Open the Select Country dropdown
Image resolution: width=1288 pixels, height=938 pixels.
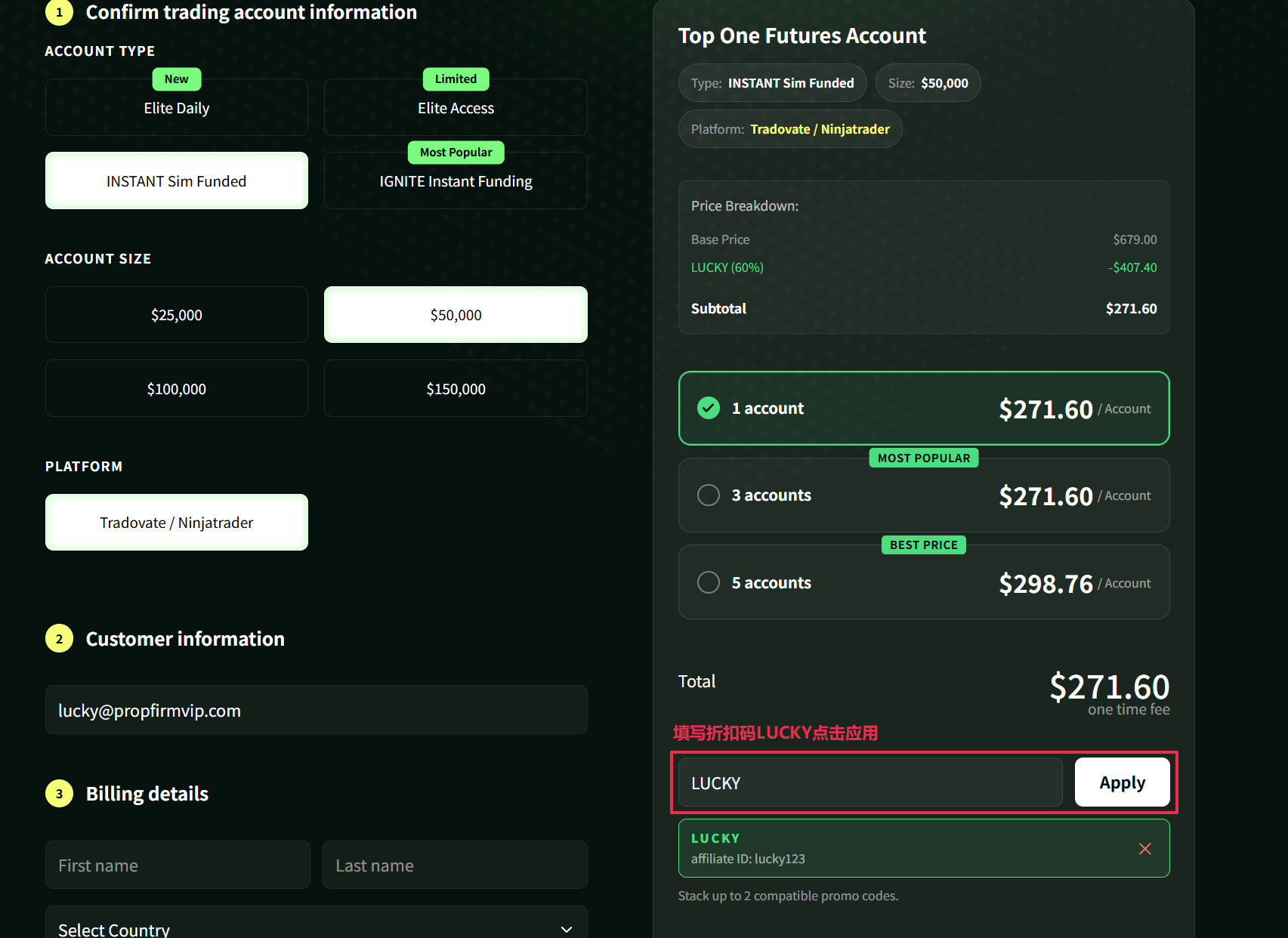pyautogui.click(x=317, y=925)
